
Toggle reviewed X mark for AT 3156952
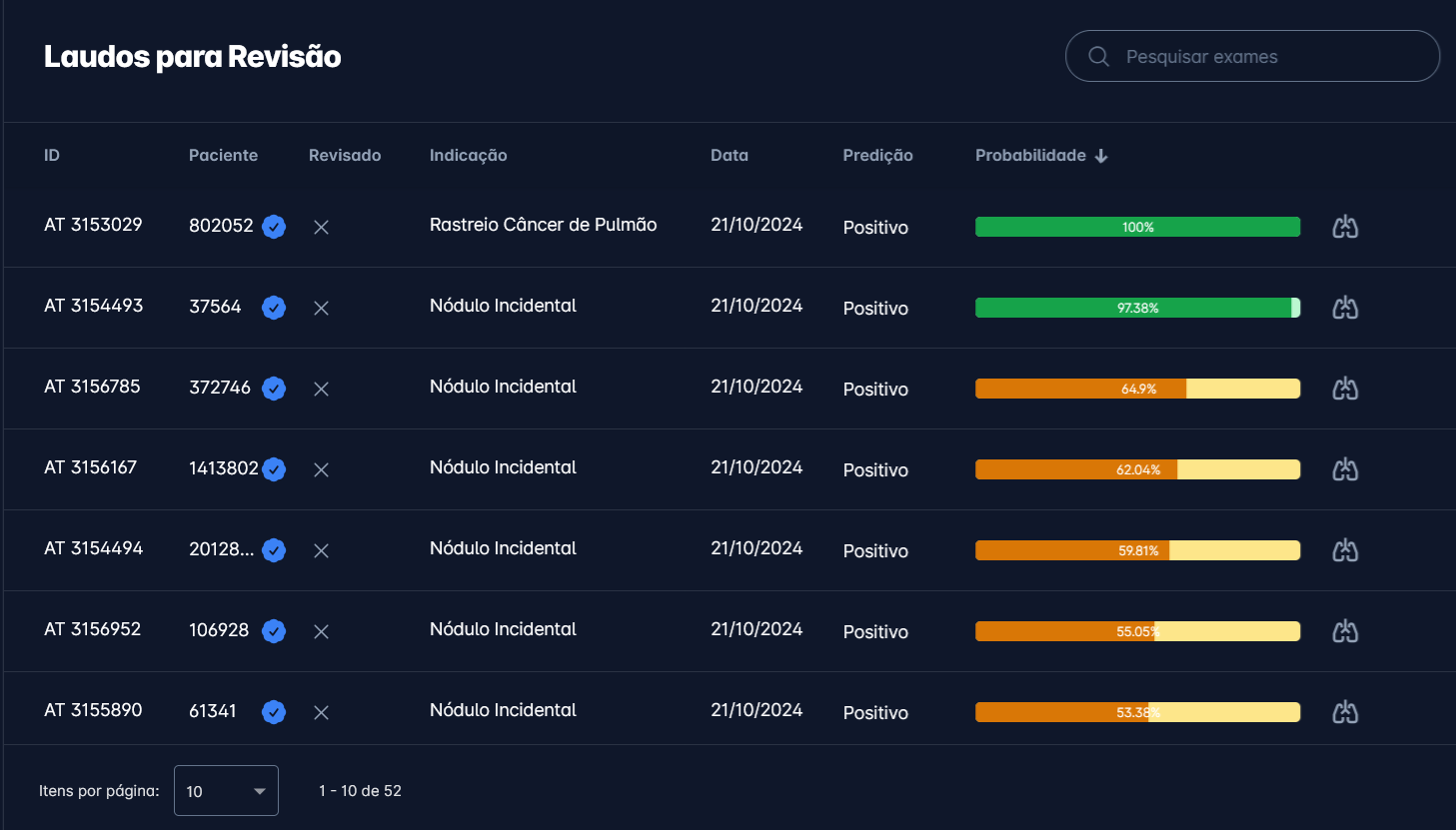(321, 632)
